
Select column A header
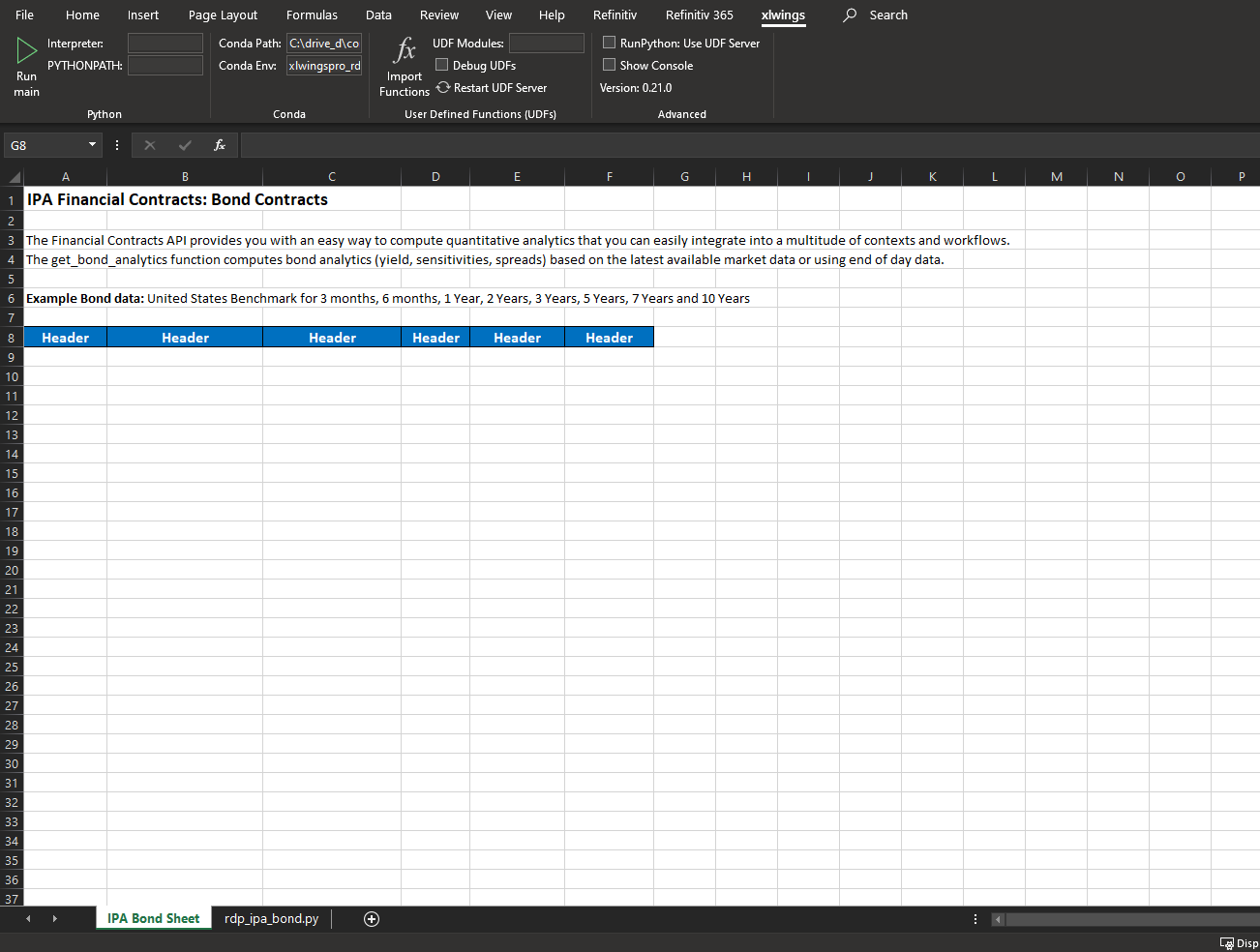tap(66, 176)
